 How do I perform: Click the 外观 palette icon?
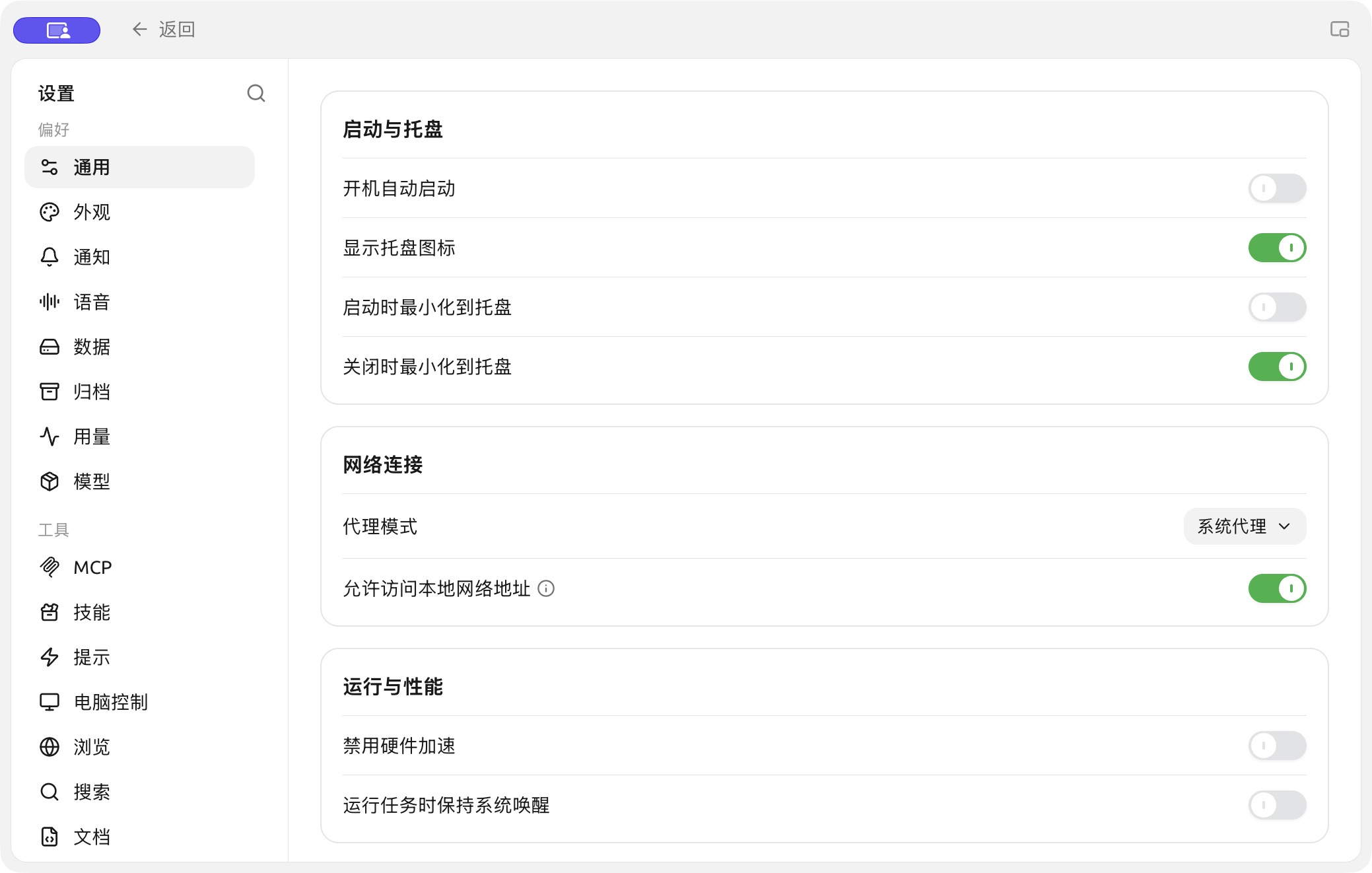pyautogui.click(x=50, y=212)
